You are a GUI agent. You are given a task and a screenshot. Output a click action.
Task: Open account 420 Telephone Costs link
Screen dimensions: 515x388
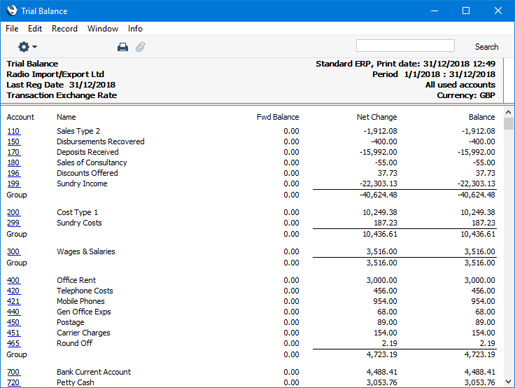point(14,291)
